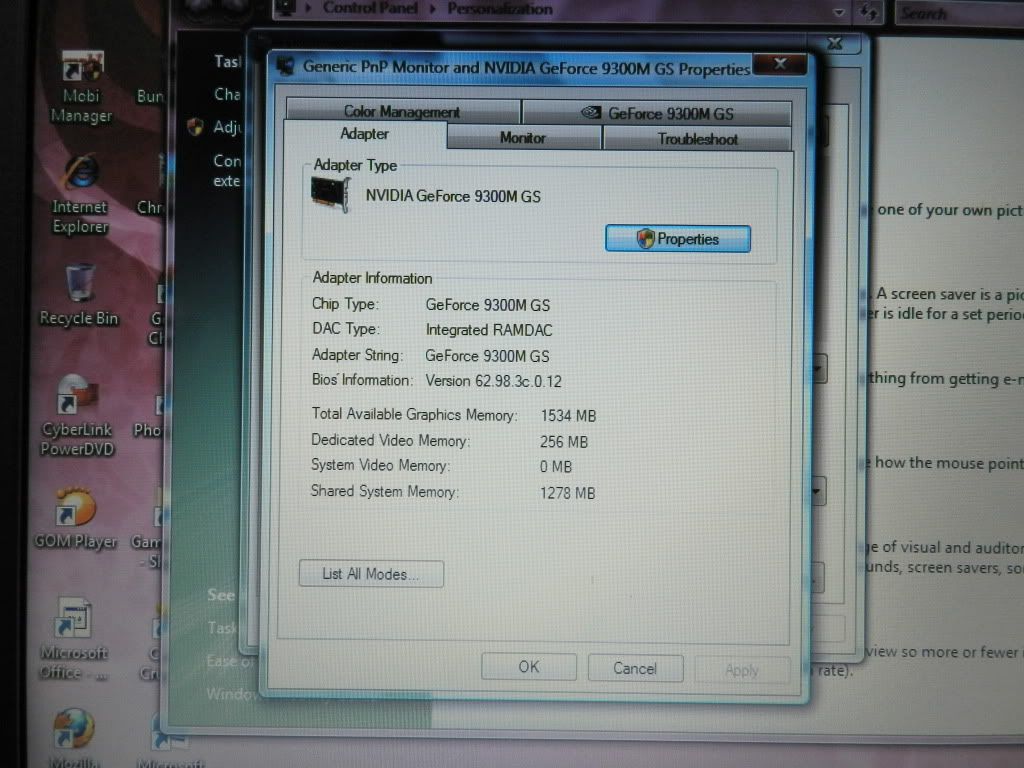1024x768 pixels.
Task: Click the 1534 MB total graphics memory value
Action: coord(568,416)
